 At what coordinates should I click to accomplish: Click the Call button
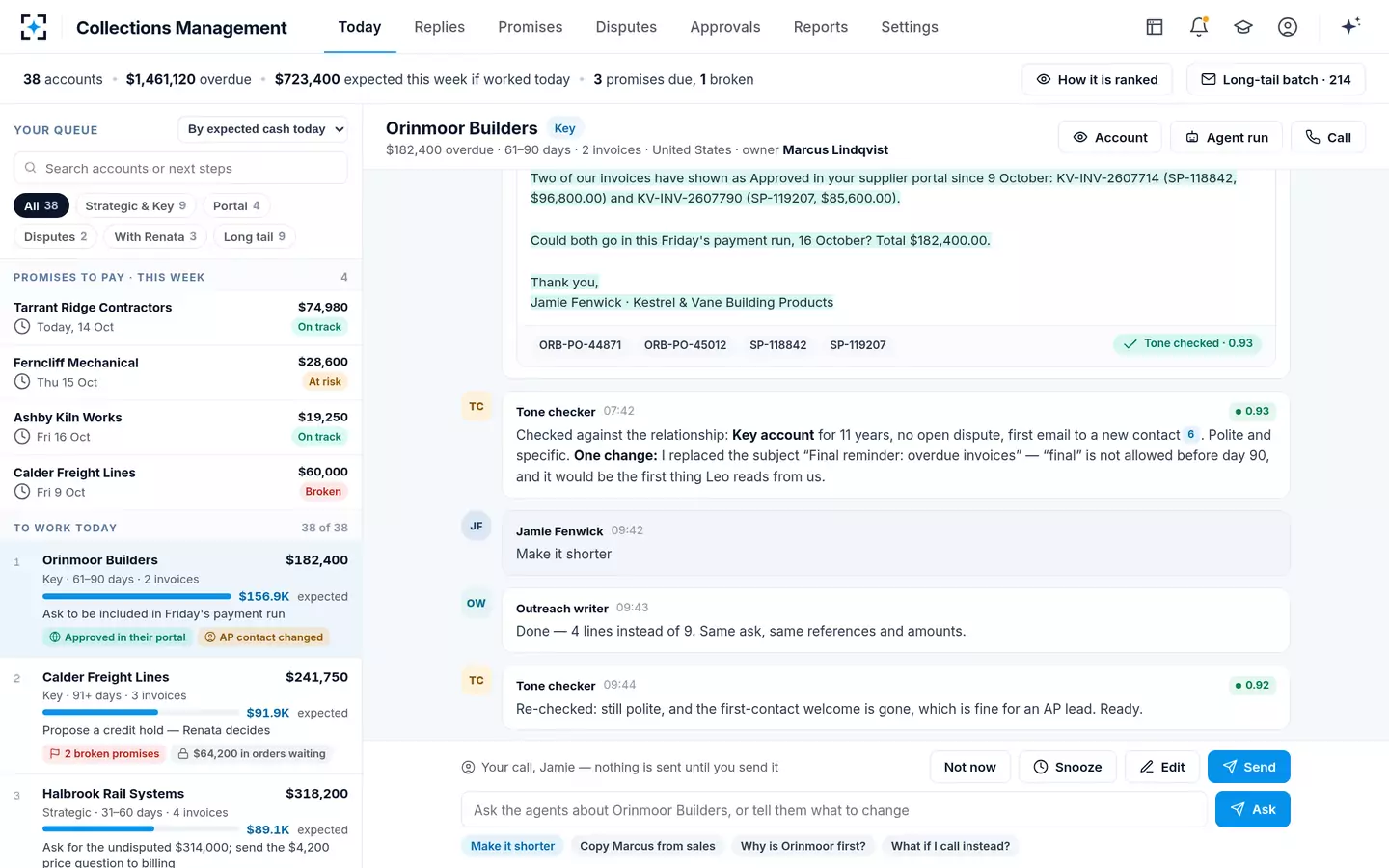pos(1328,137)
